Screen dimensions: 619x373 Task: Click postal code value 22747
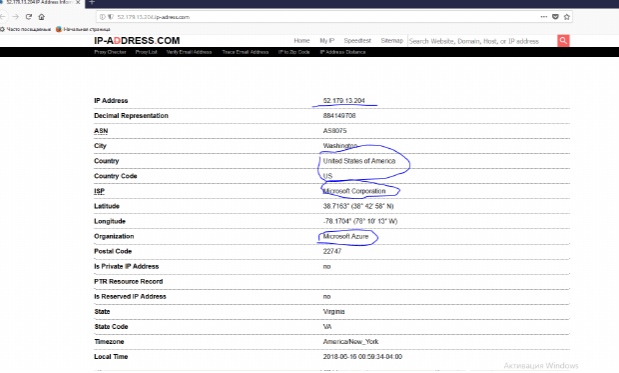(332, 251)
